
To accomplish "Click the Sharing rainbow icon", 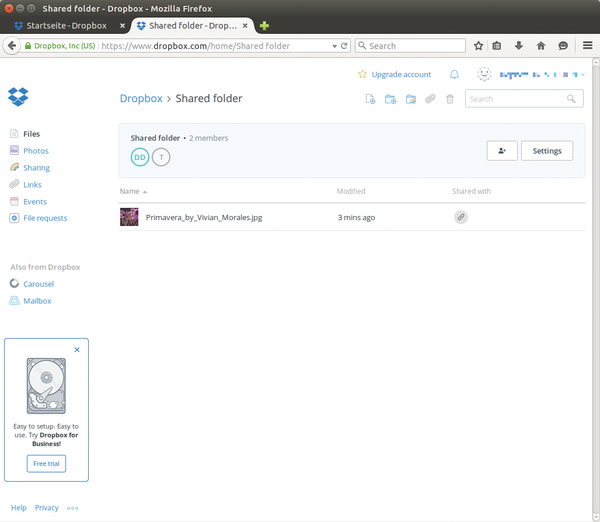I will pos(14,167).
